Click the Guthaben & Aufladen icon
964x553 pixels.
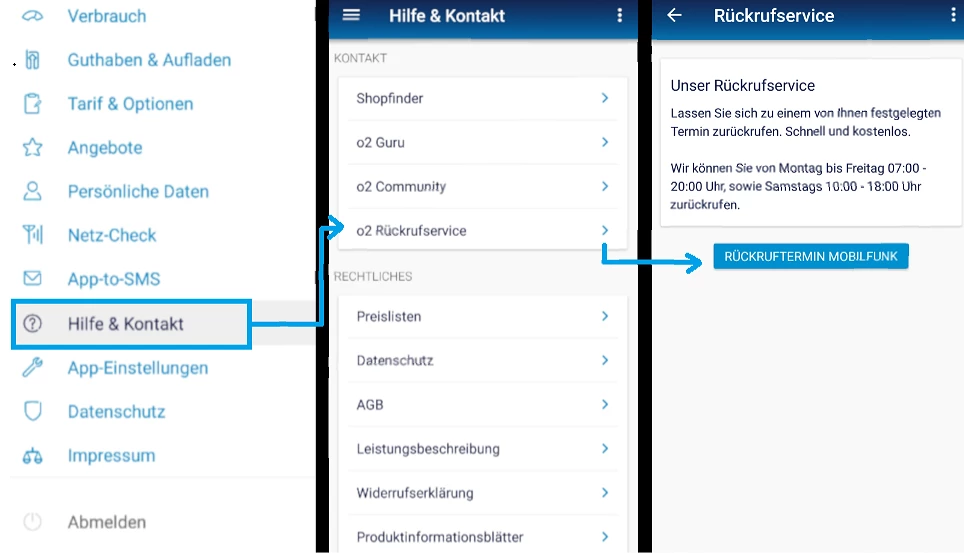click(33, 60)
